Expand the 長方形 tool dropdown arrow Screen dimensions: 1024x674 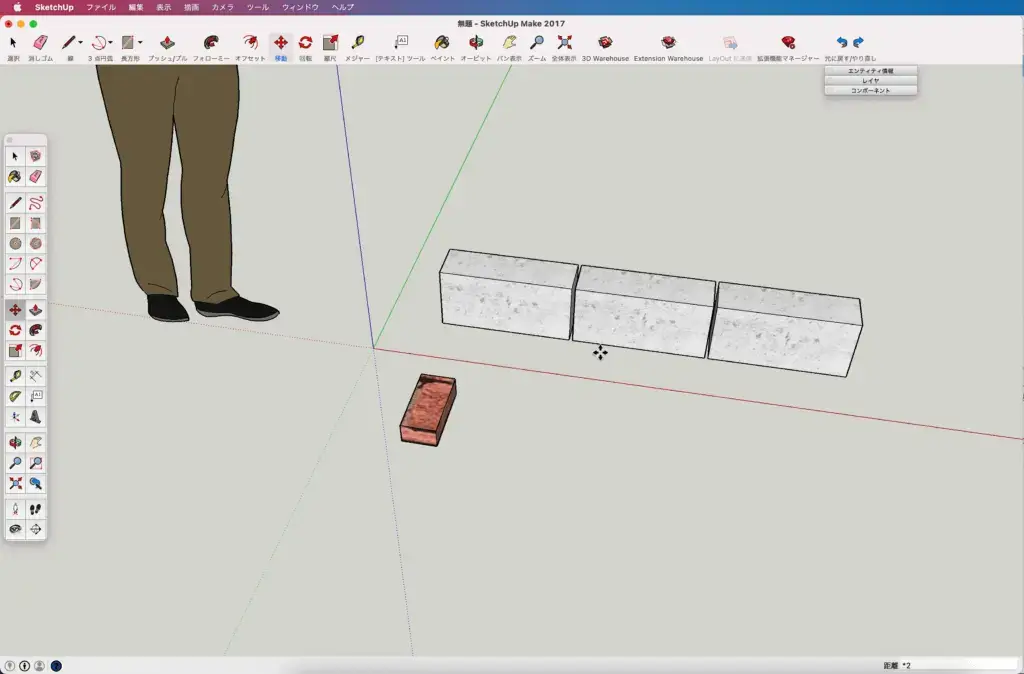tap(140, 42)
